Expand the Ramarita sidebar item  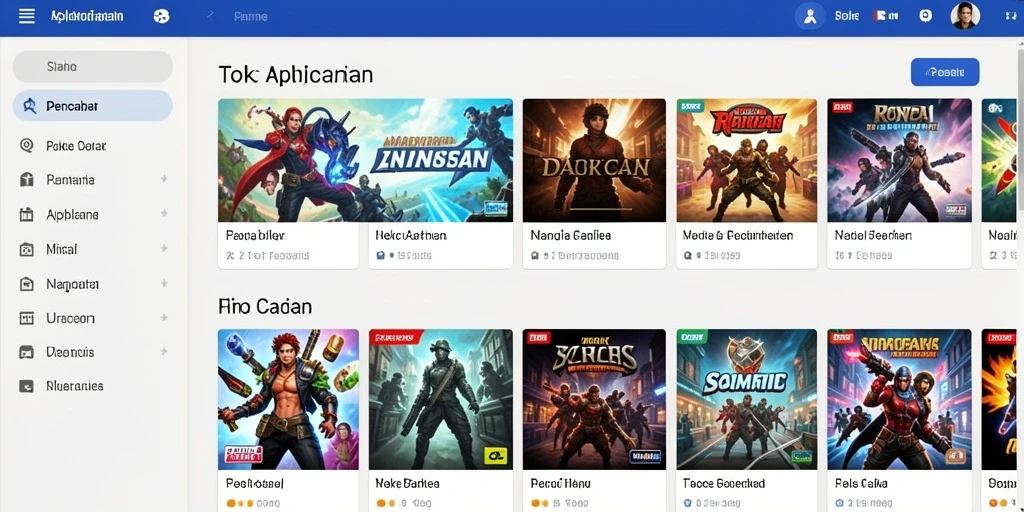tap(164, 179)
